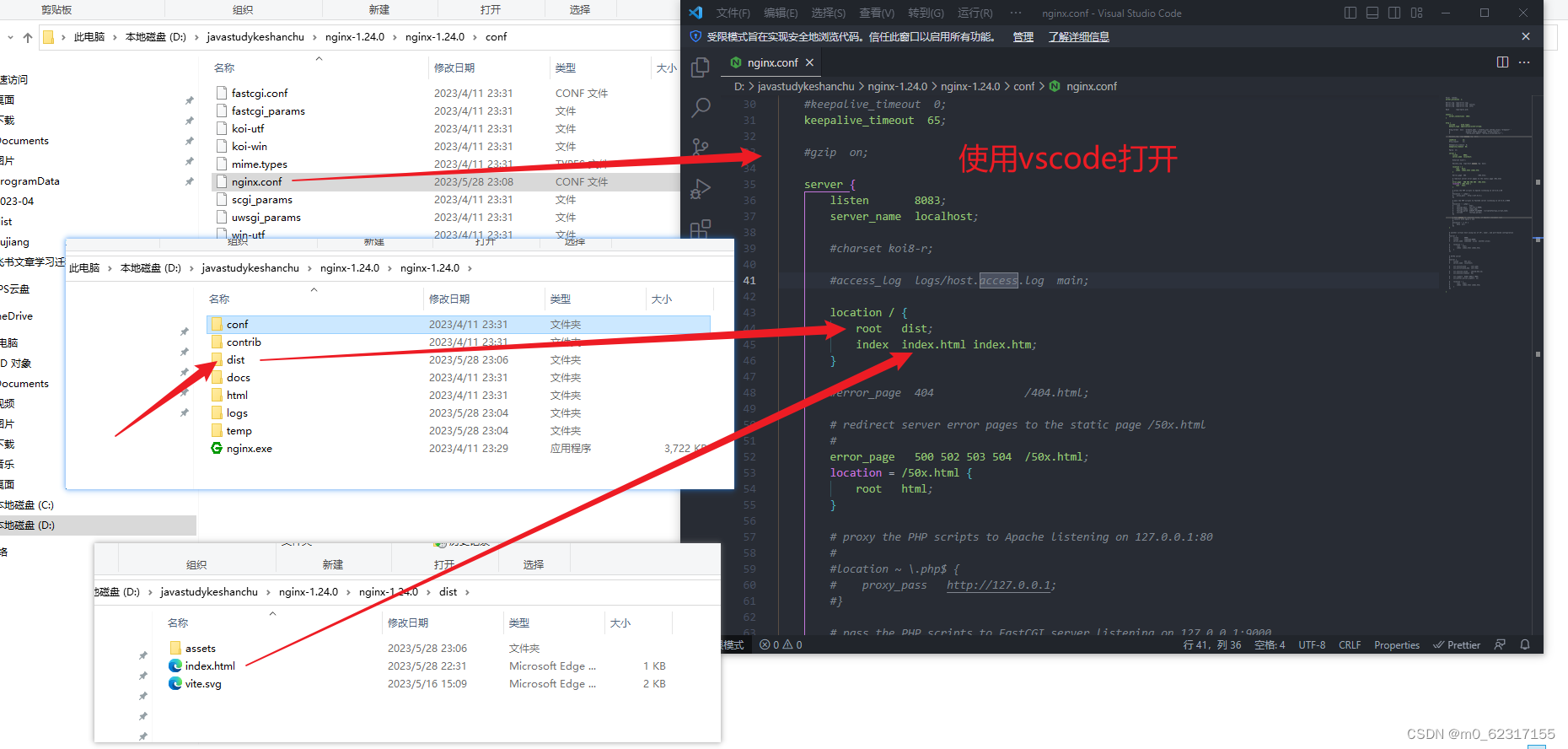
Task: Select the nginx.conf editor tab
Action: pos(772,62)
